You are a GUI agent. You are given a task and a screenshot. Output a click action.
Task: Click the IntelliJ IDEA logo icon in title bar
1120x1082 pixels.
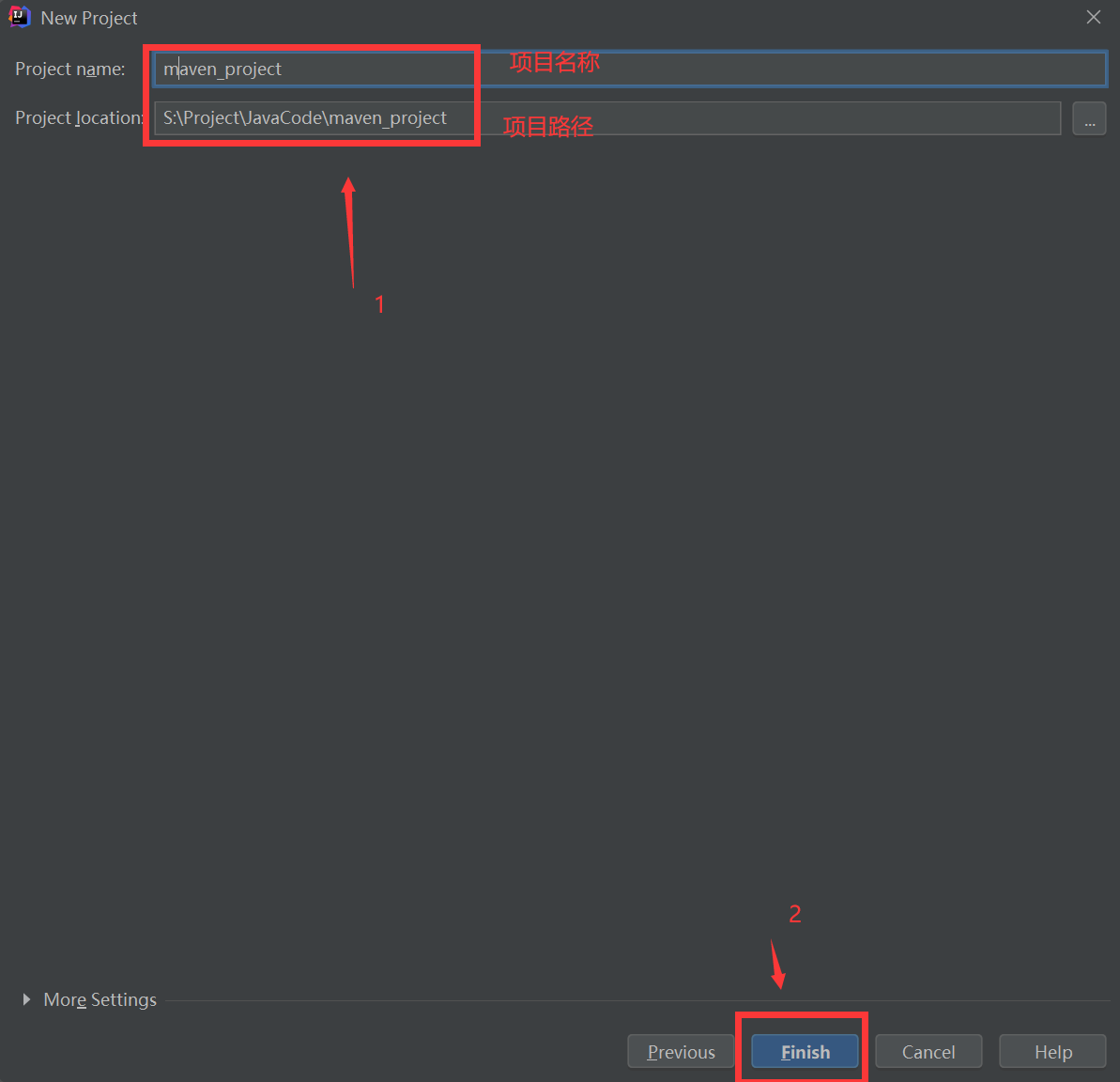(x=20, y=17)
